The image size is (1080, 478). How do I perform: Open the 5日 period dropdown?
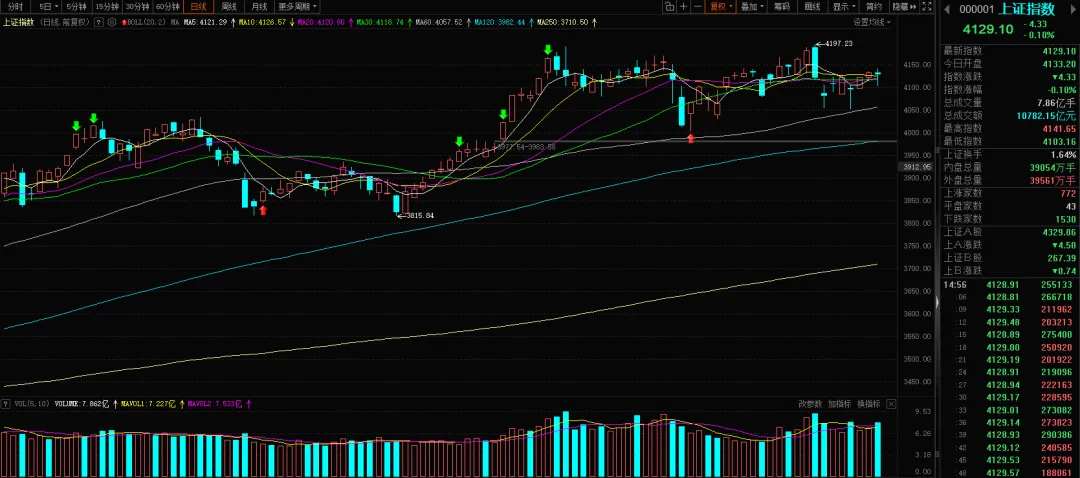pos(48,7)
